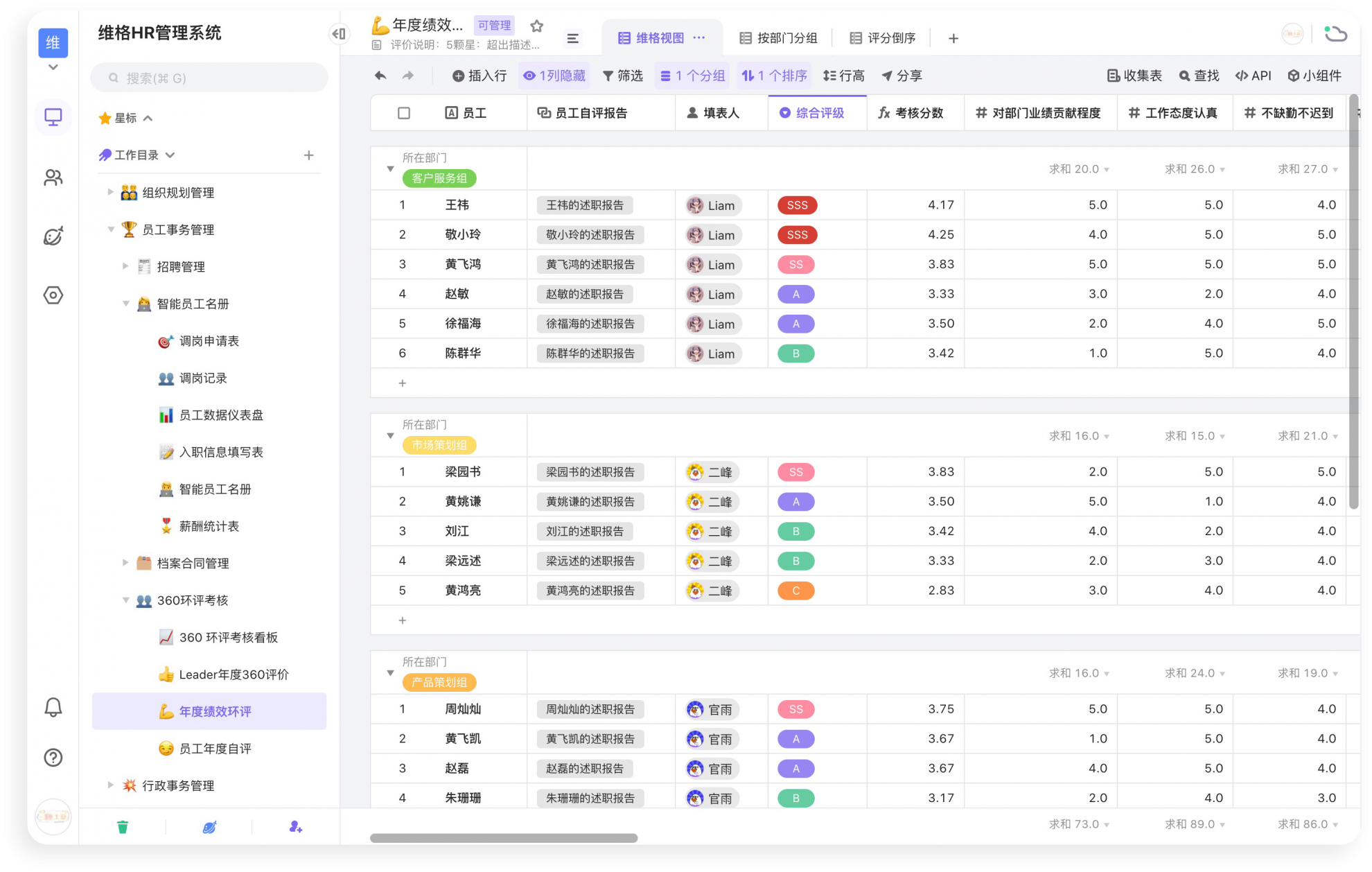Open space switcher chevron under logo
Viewport: 1372px width, 872px height.
(53, 68)
